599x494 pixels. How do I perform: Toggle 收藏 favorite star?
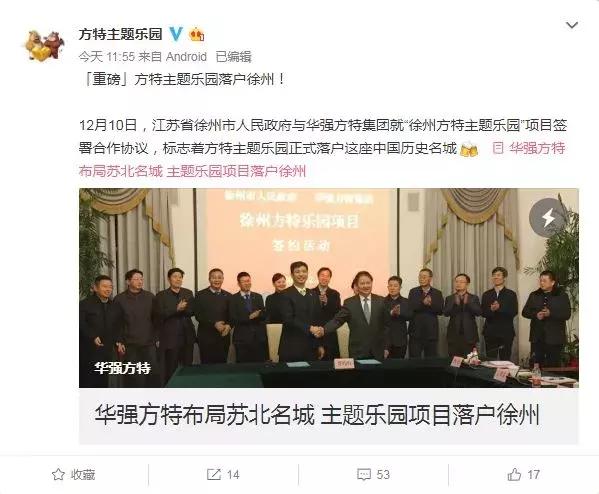[73, 475]
